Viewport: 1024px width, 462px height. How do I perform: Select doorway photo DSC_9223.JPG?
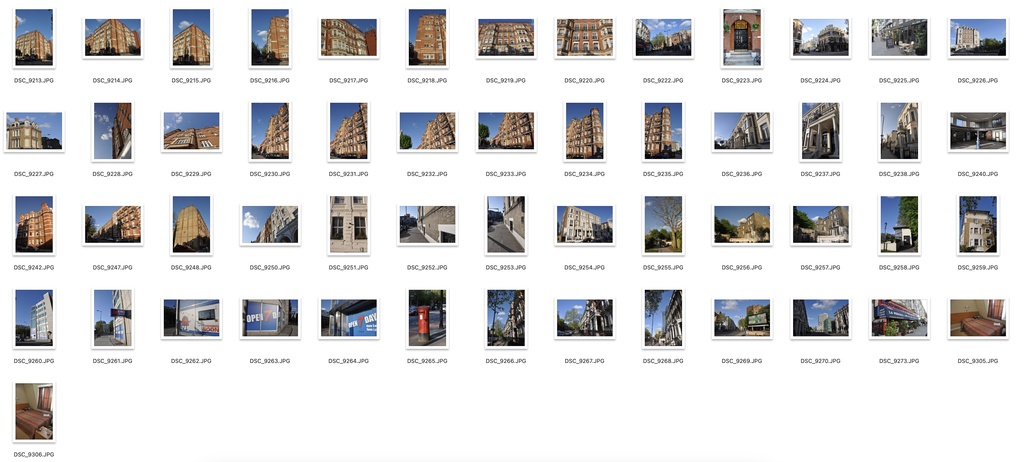tap(742, 38)
